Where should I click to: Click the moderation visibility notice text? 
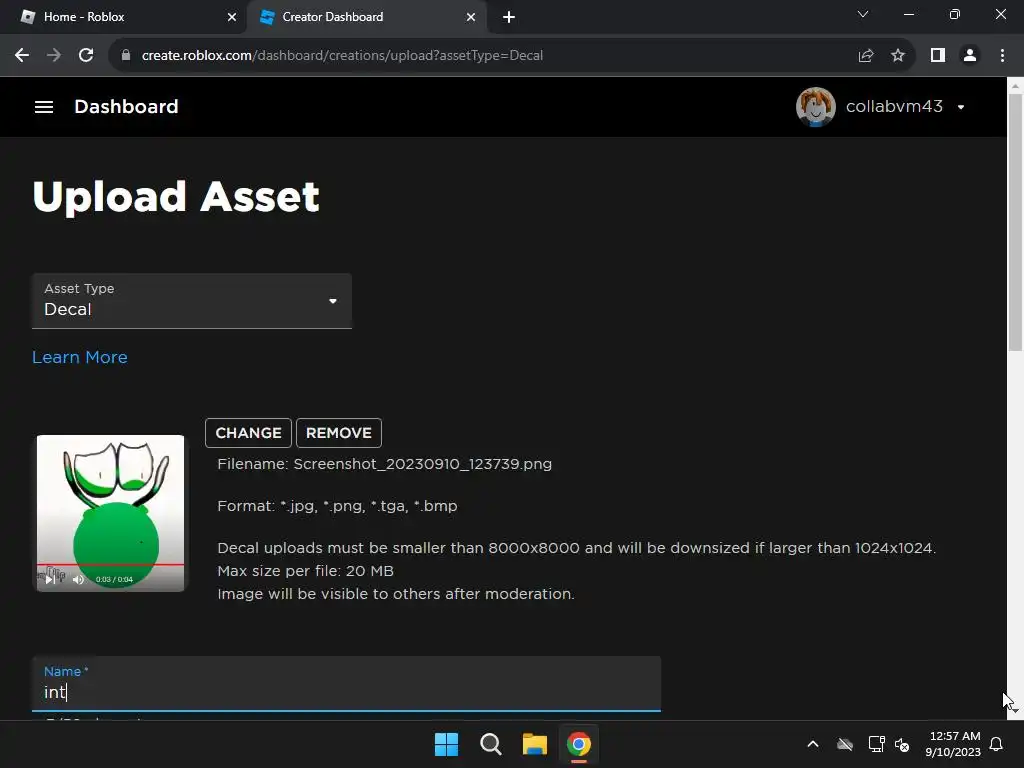click(396, 594)
